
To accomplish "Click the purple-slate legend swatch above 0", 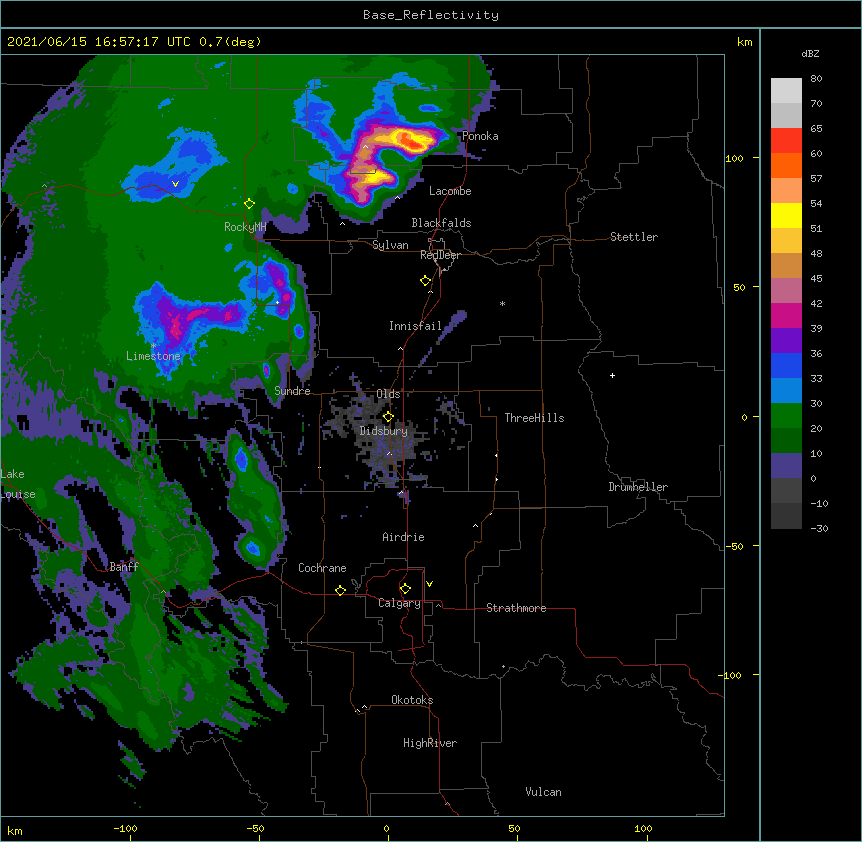I will click(x=786, y=466).
